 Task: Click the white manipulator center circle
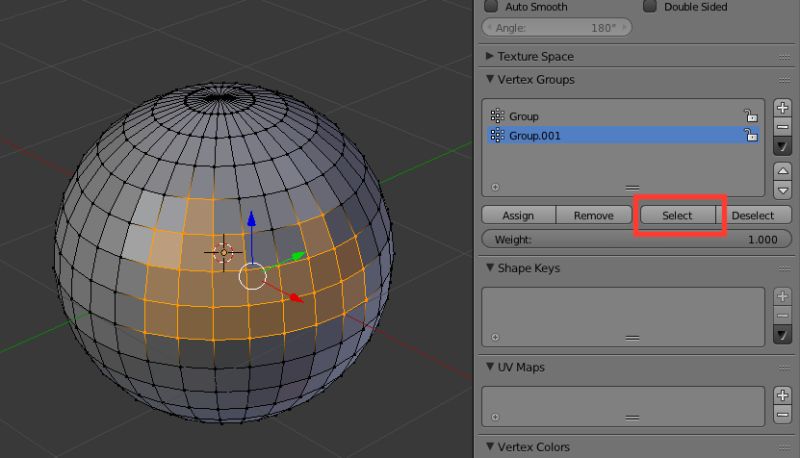coord(253,276)
